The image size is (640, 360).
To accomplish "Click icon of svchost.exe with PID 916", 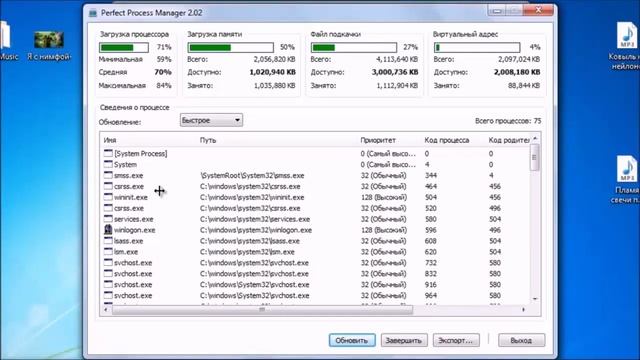I will (x=108, y=284).
